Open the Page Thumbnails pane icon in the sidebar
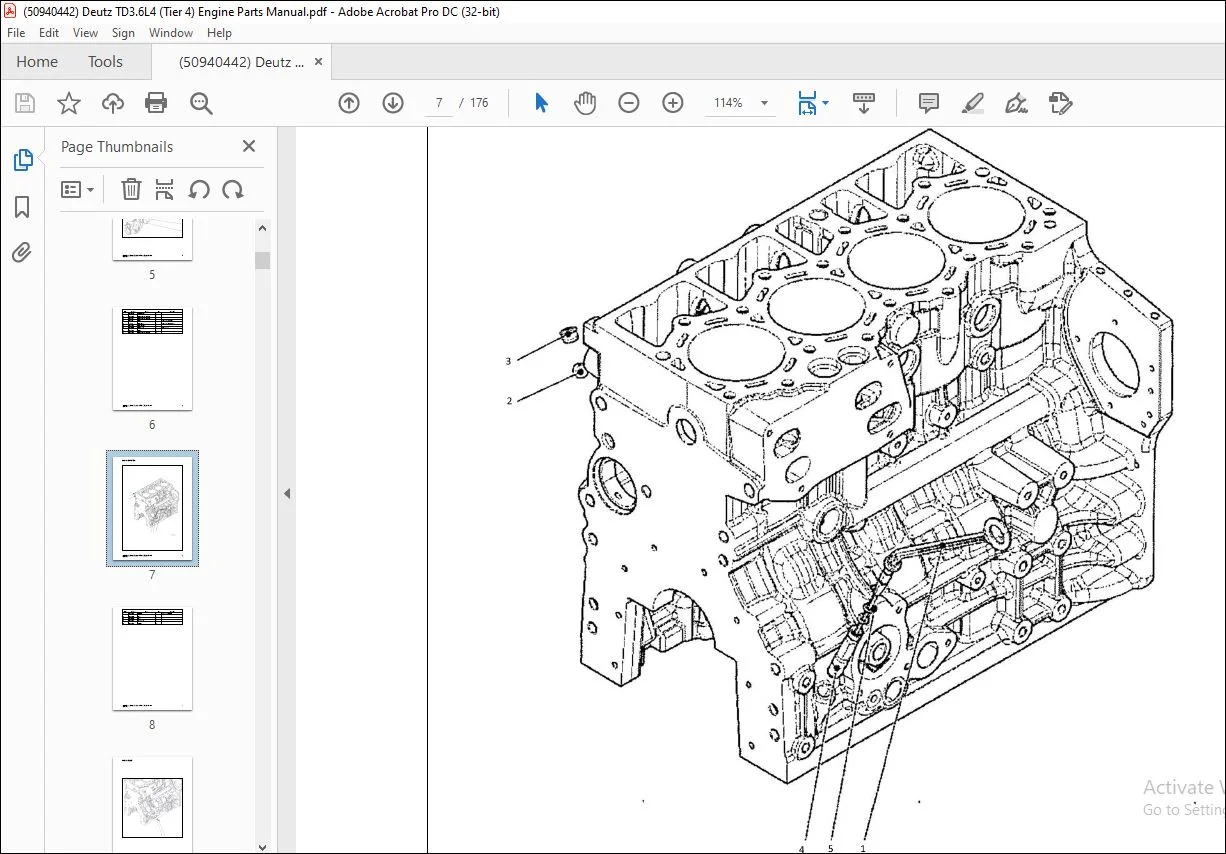Viewport: 1226px width, 854px height. pyautogui.click(x=22, y=160)
